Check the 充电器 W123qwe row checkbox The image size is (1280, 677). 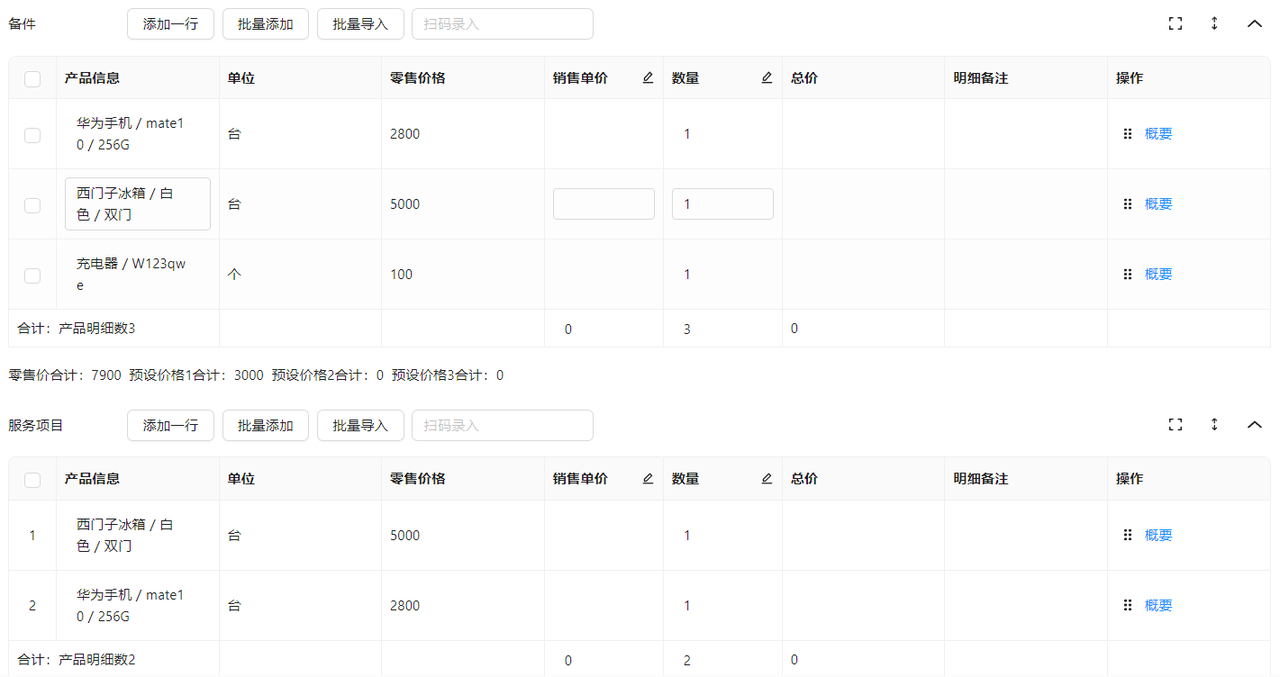(32, 275)
